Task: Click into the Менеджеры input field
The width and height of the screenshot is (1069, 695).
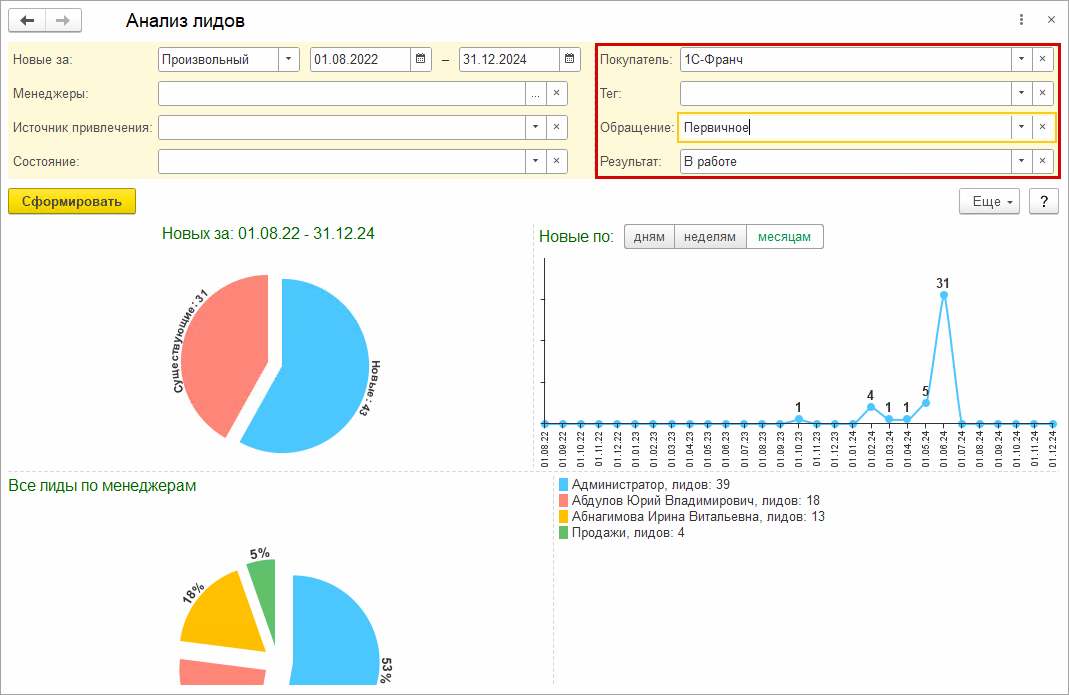Action: click(342, 93)
